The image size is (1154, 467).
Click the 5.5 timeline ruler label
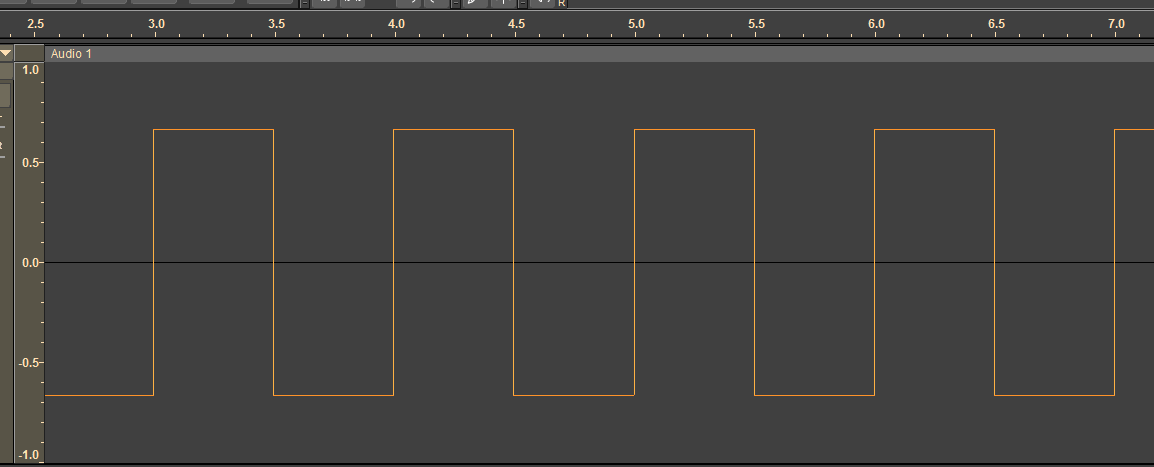[x=756, y=23]
